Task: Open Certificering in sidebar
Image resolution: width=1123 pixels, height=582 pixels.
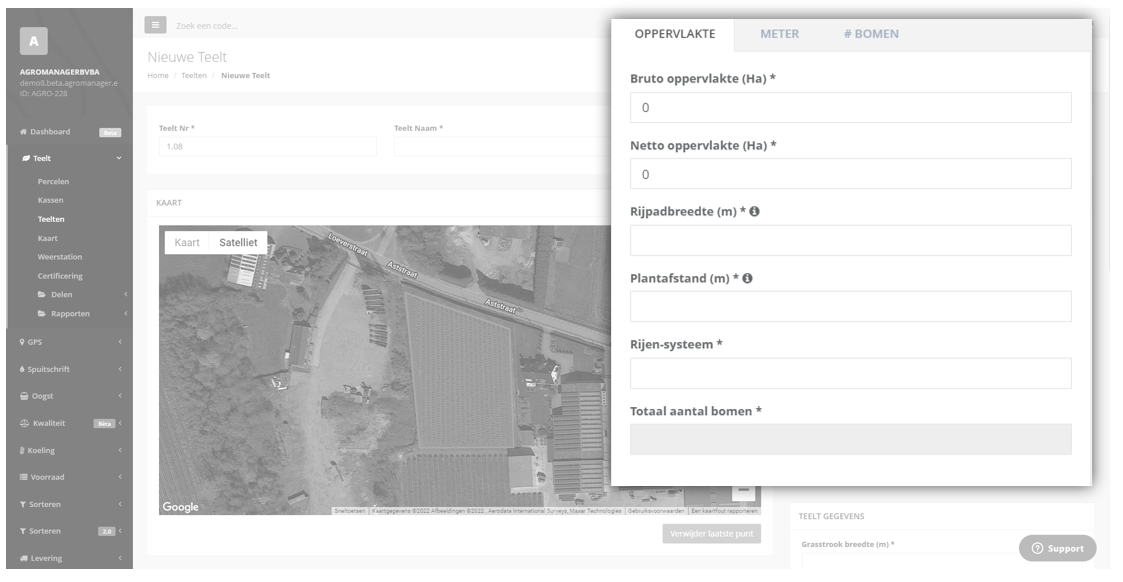Action: [x=60, y=276]
